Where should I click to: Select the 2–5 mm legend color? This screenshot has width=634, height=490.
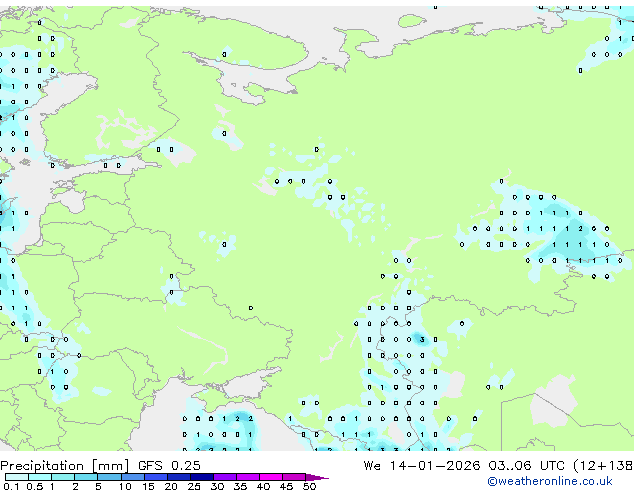tap(86, 477)
